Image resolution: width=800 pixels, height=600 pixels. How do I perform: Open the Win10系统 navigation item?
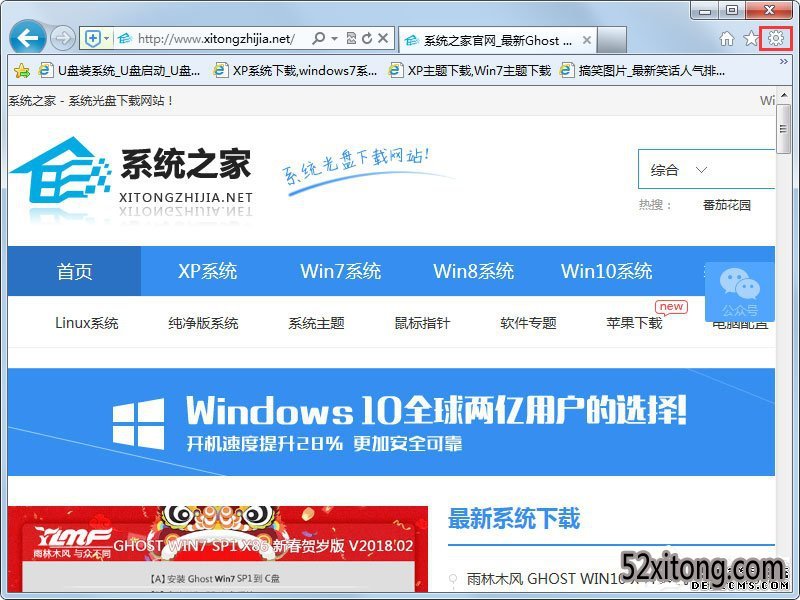[x=607, y=271]
